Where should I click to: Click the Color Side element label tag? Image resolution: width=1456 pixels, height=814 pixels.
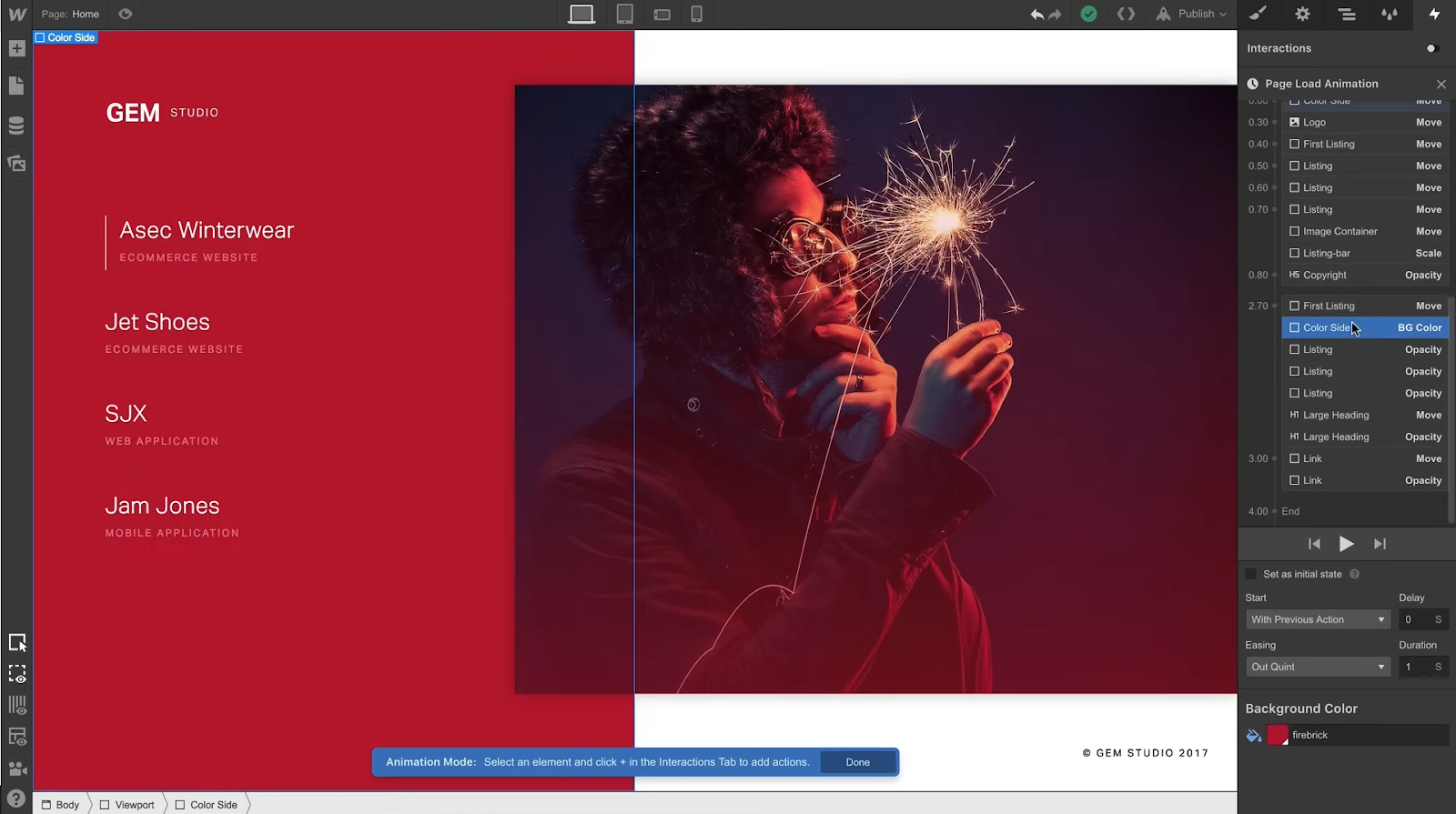(65, 37)
